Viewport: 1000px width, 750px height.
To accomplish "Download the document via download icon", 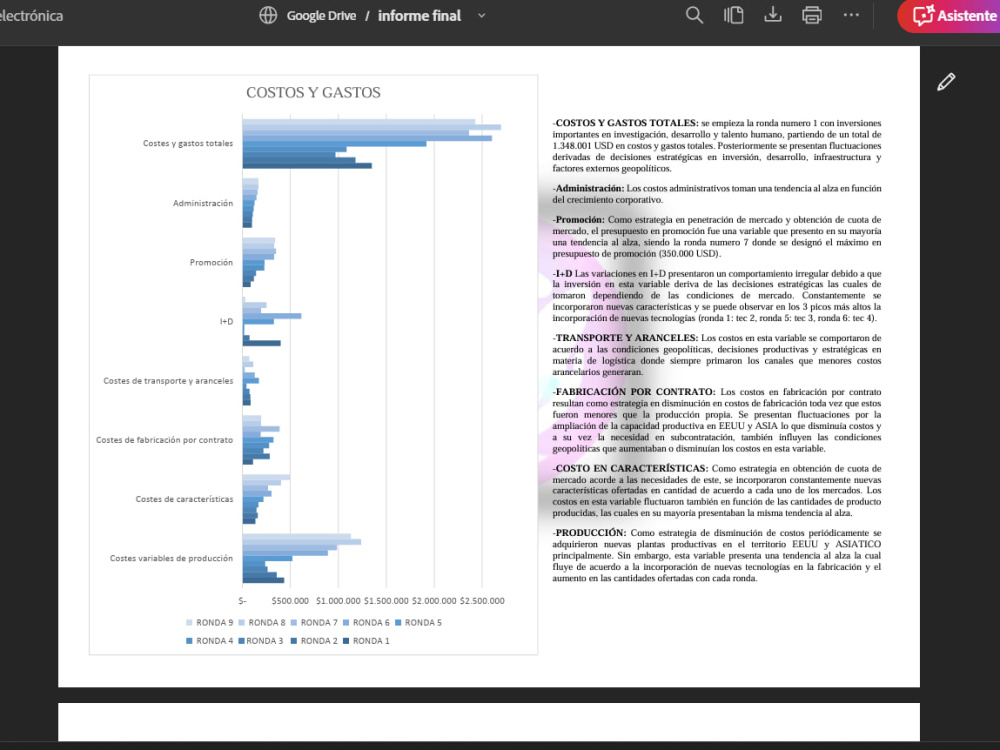I will pos(773,15).
